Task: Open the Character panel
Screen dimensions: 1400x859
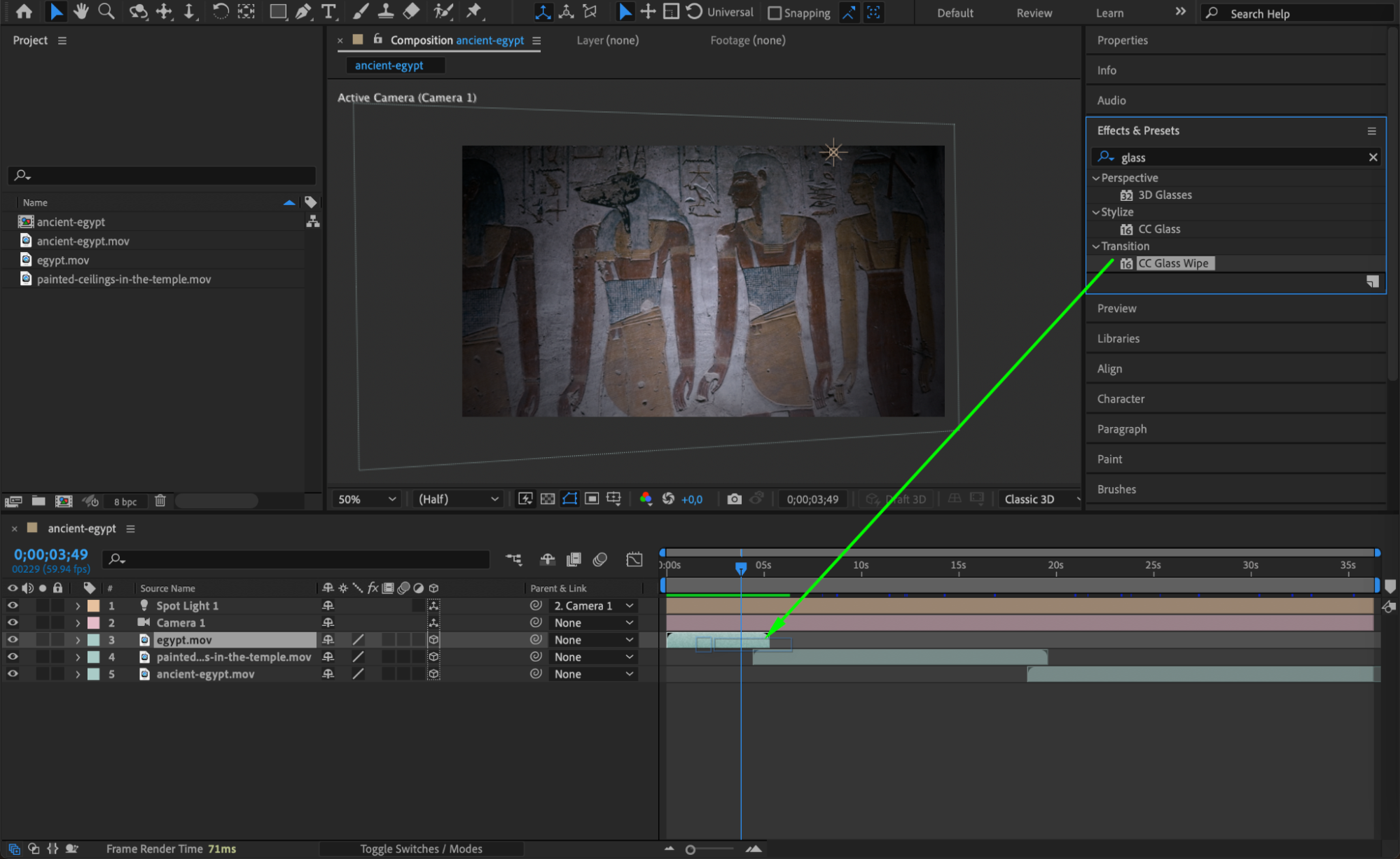Action: 1121,399
